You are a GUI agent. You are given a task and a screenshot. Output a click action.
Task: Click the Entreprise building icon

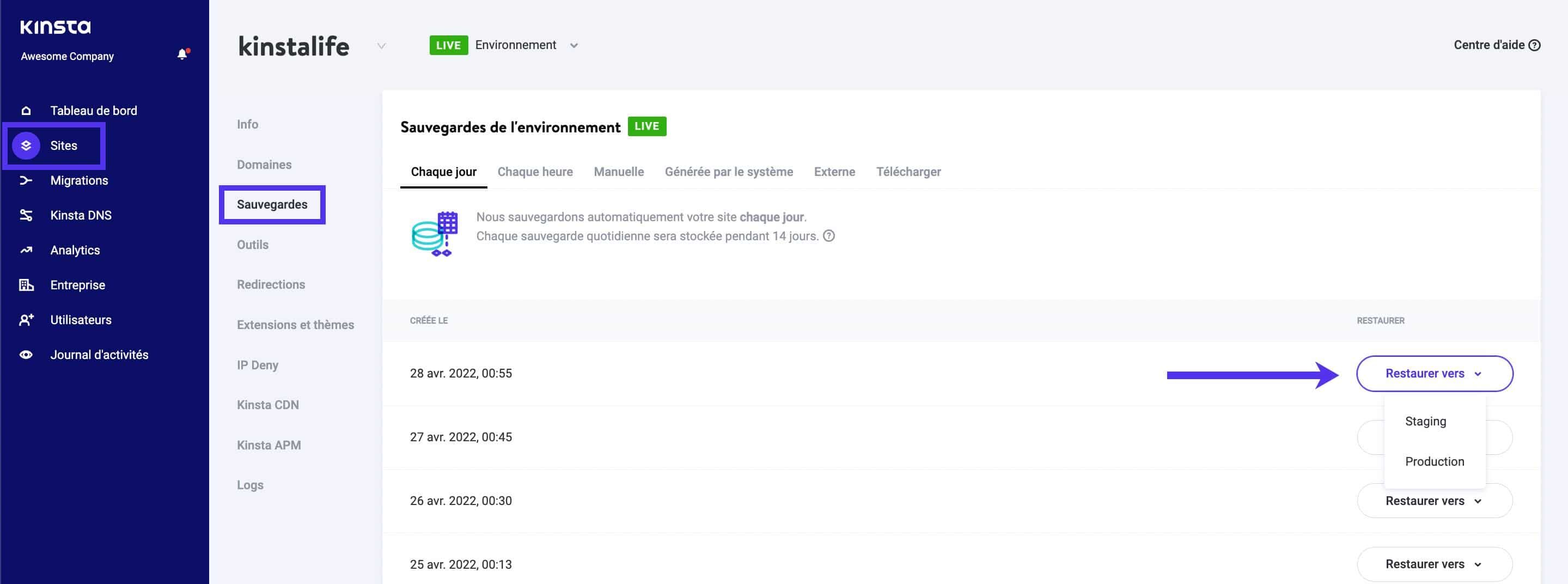pos(26,284)
